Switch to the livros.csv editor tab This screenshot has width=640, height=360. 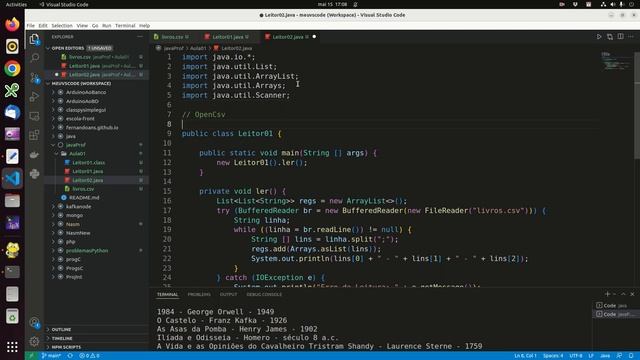pos(172,37)
